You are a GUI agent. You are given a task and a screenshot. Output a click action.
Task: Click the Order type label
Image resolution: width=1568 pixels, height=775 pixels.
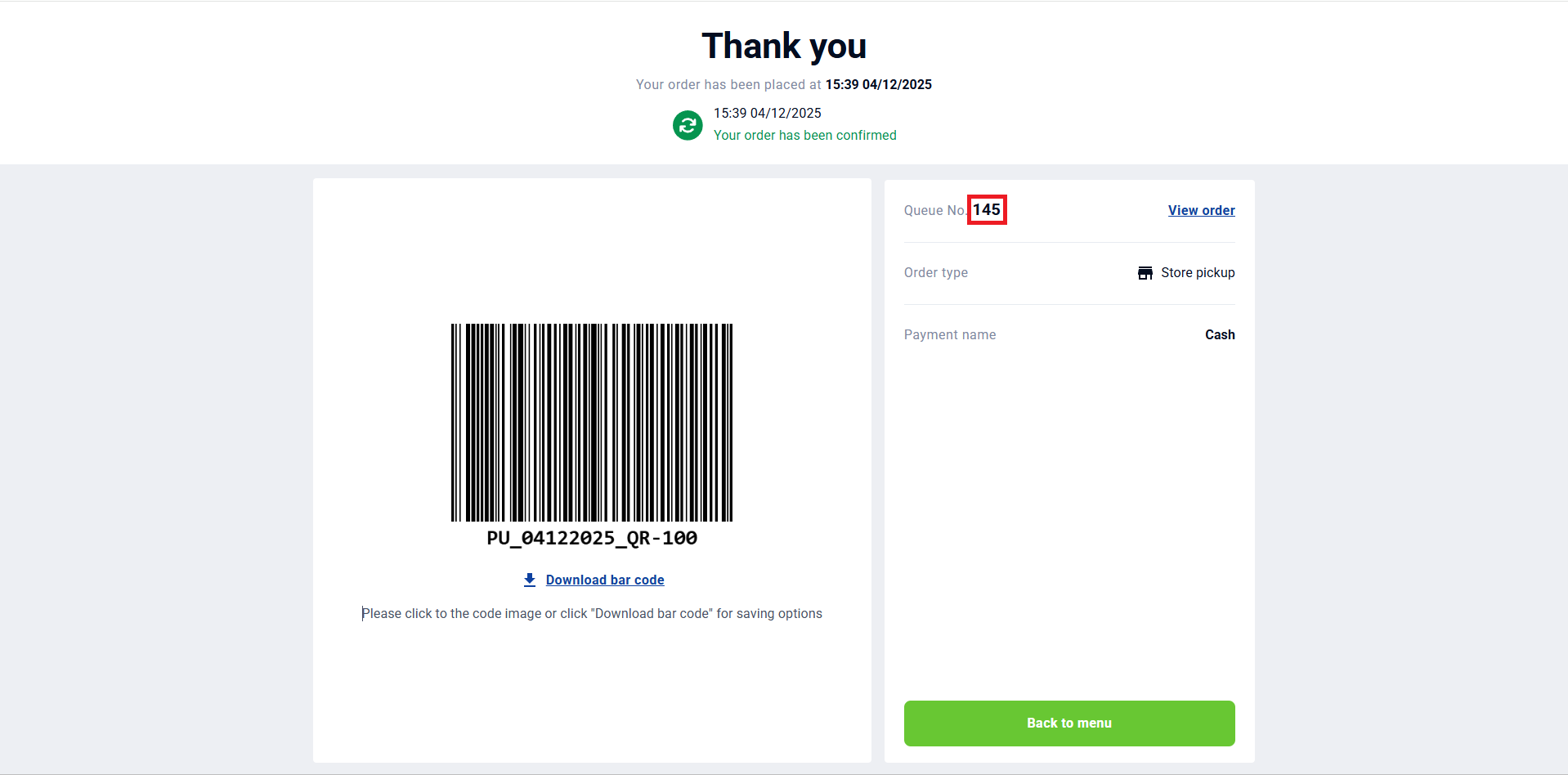pyautogui.click(x=935, y=273)
